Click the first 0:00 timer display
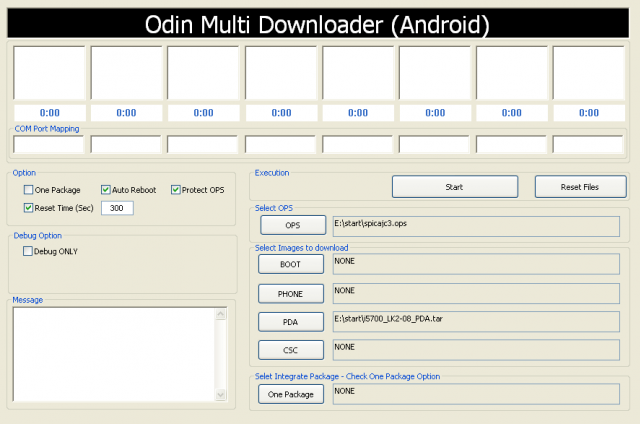Viewport: 640px width, 424px height. tap(50, 113)
